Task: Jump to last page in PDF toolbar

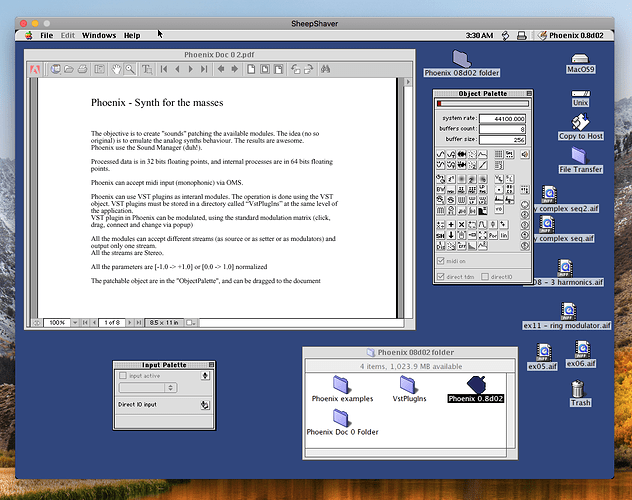Action: [204, 69]
